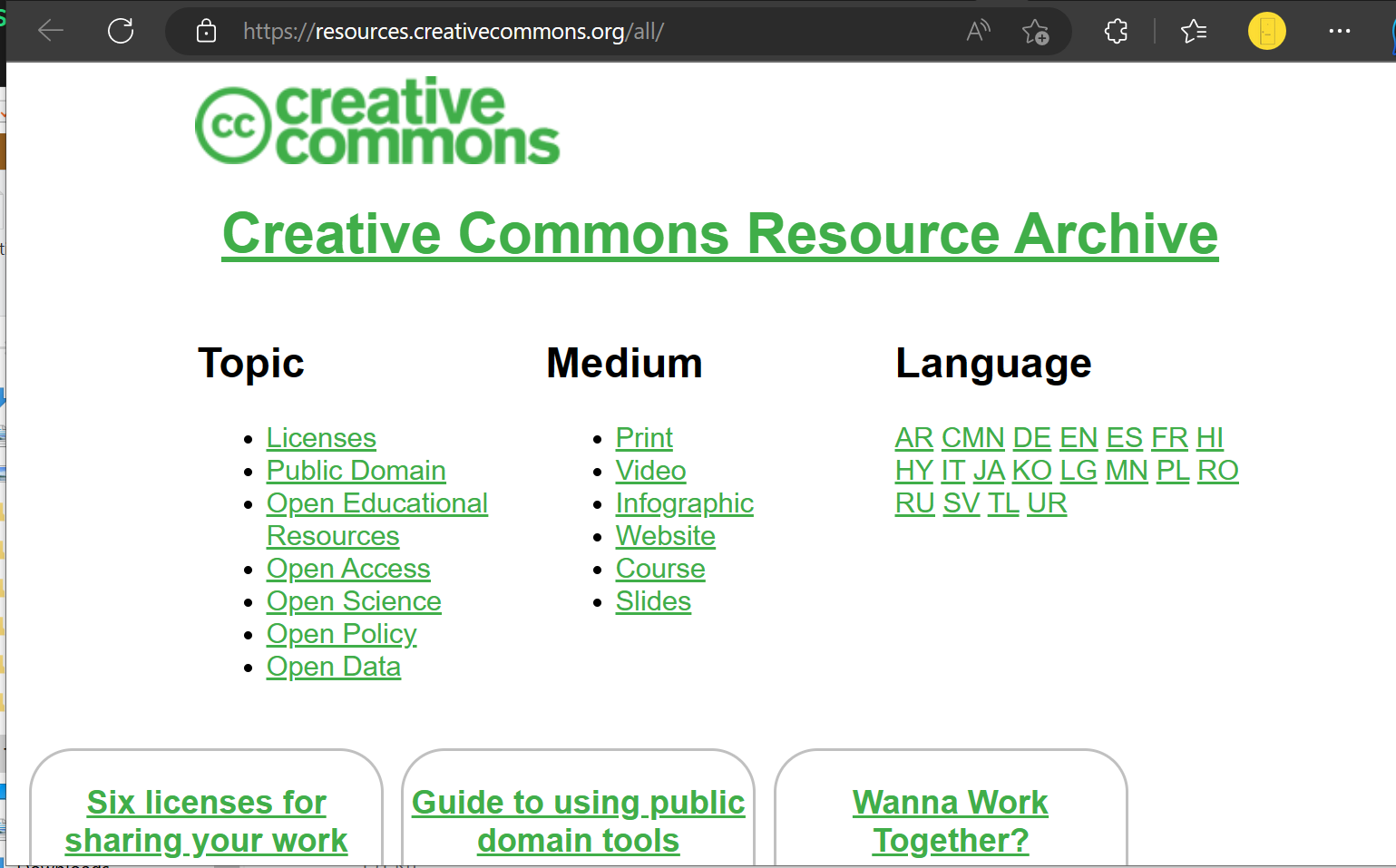Viewport: 1396px width, 868px height.
Task: Open the browser Extensions panel
Action: coord(1115,30)
